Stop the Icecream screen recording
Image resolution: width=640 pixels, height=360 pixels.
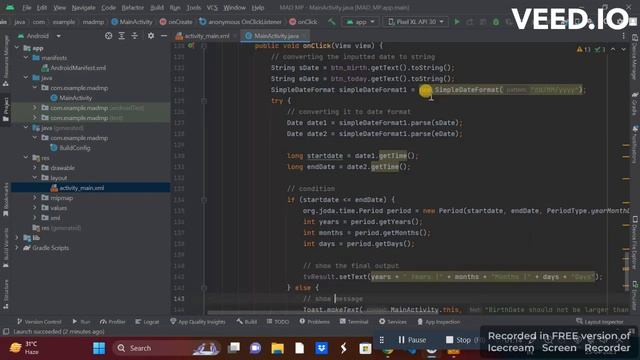coord(458,340)
